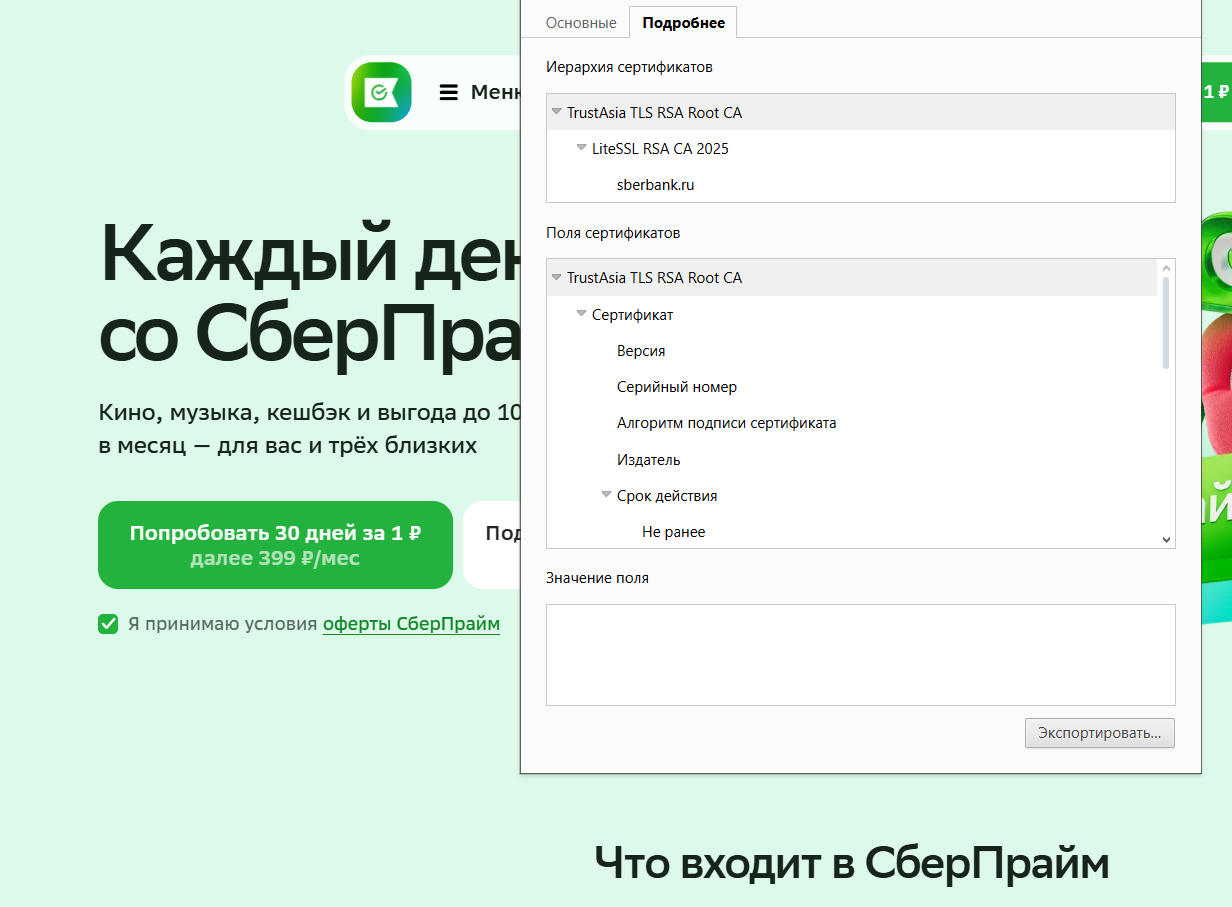Click the certificate fields scrollbar thumb
Viewport: 1232px width, 907px height.
pyautogui.click(x=1166, y=323)
